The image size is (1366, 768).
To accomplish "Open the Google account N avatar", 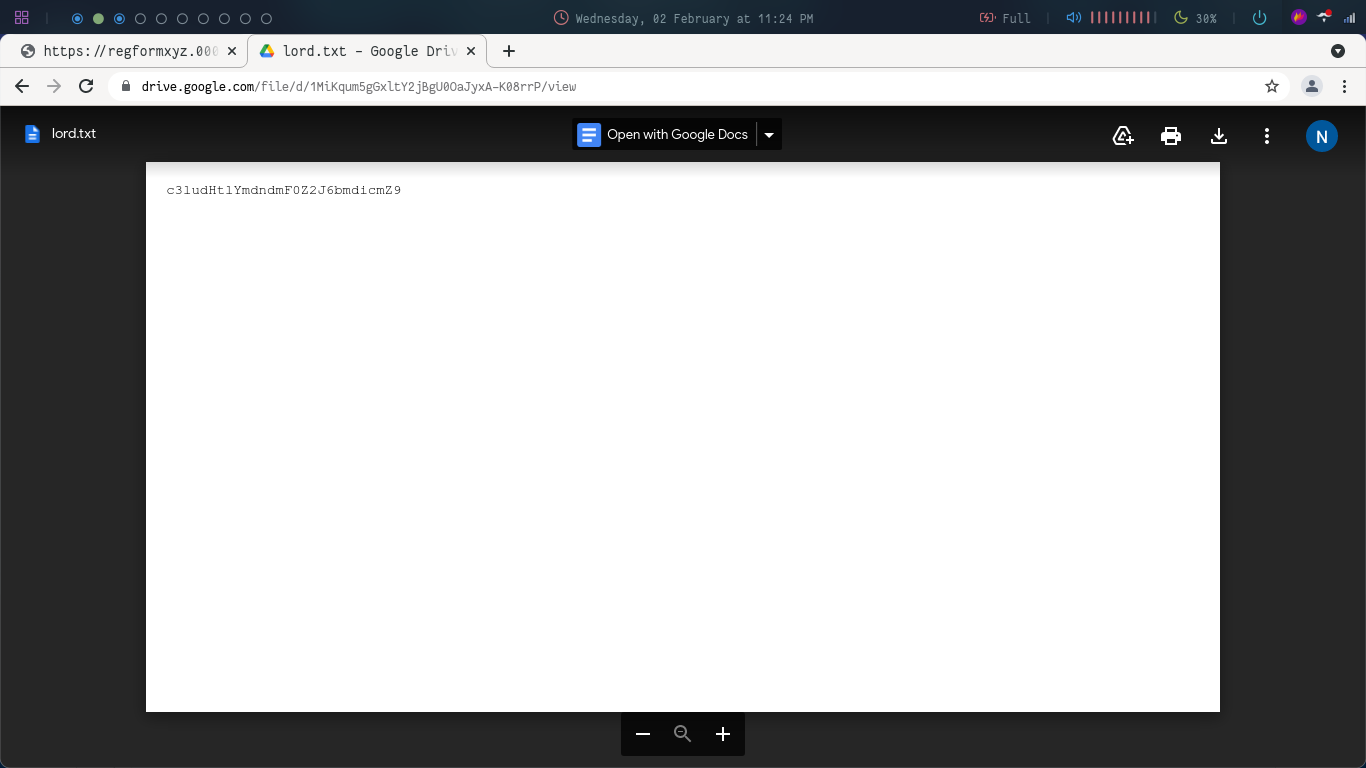I will [1322, 136].
